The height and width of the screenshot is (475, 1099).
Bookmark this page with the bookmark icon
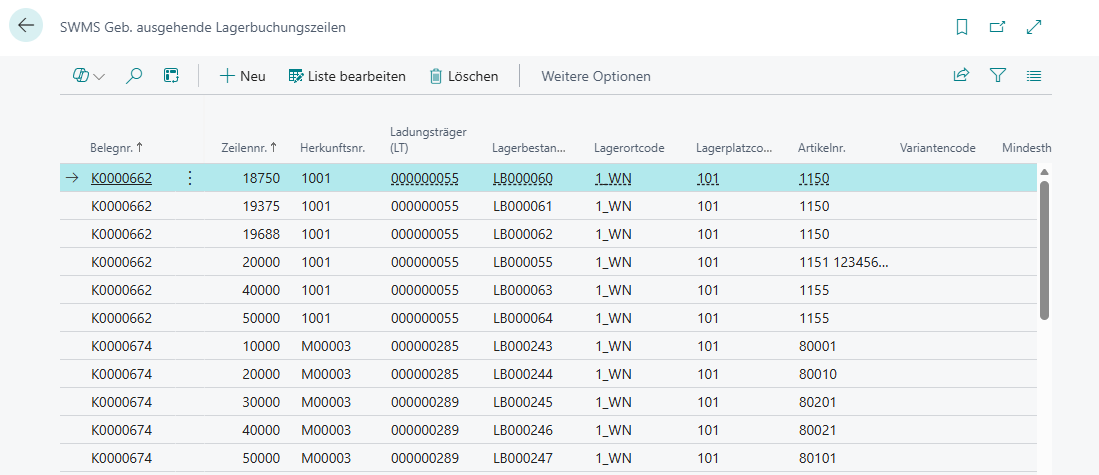pos(962,28)
